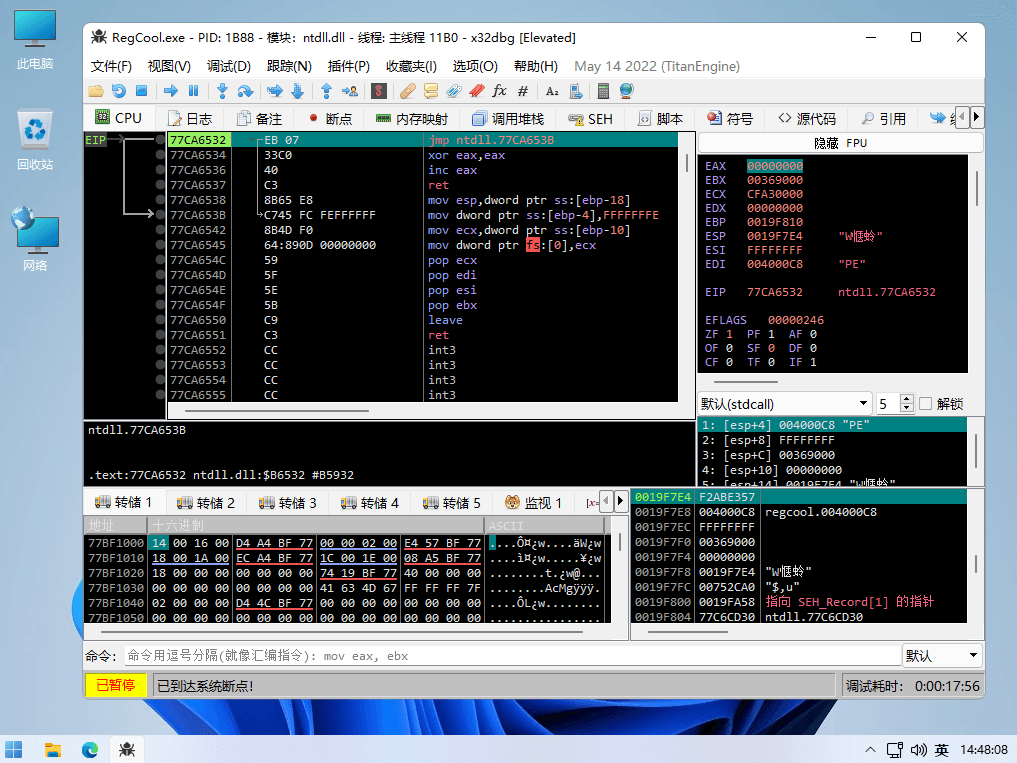Viewport: 1017px width, 763px height.
Task: Toggle the 解锁 checkbox
Action: coord(926,404)
